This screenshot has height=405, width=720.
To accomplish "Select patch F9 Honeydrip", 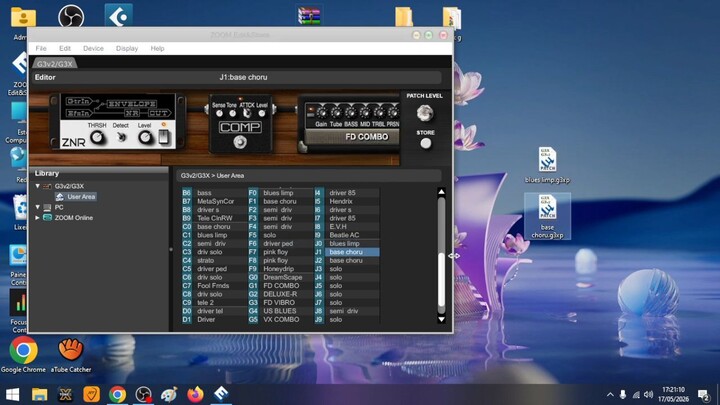I will tap(281, 269).
